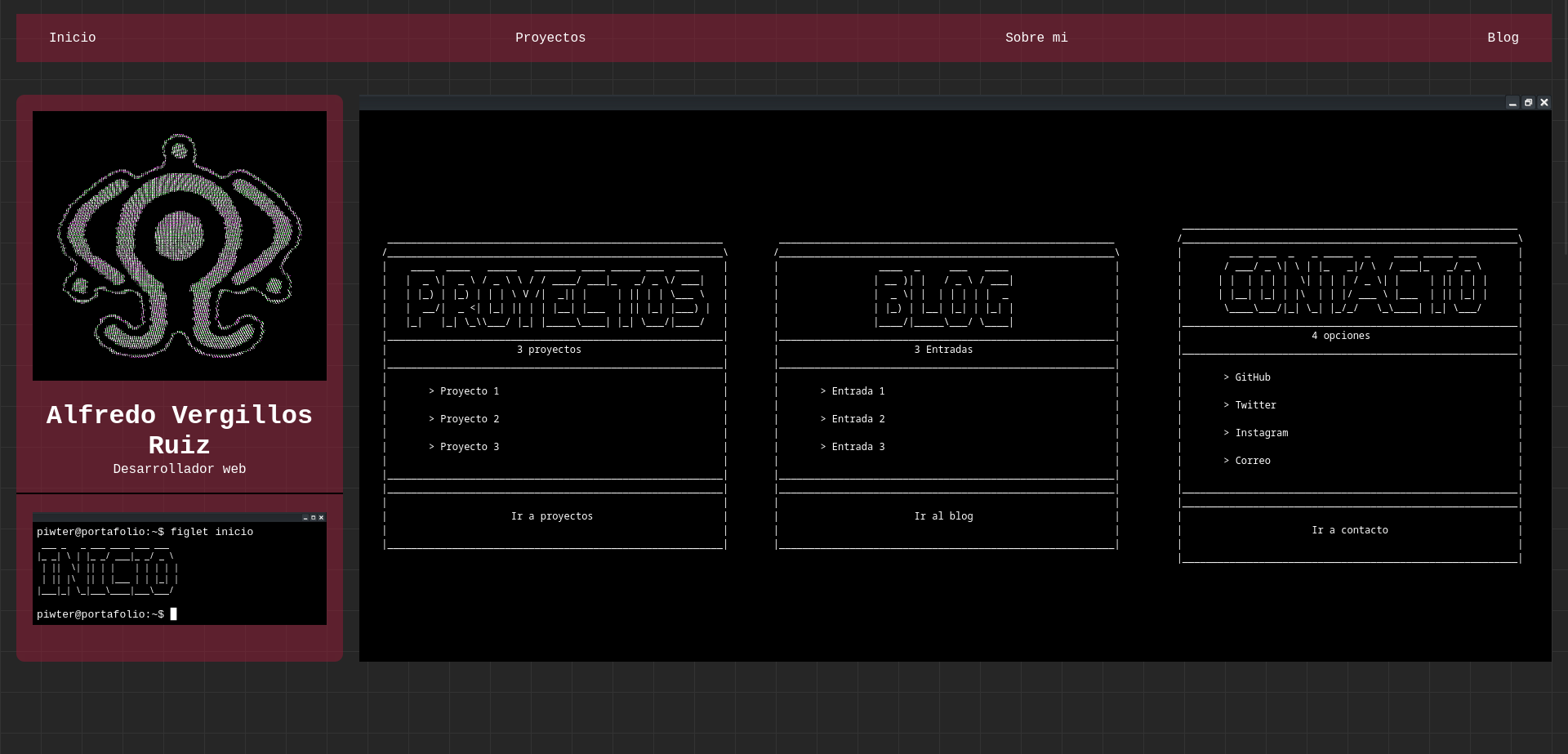
Task: Close the main terminal window
Action: click(x=1543, y=103)
